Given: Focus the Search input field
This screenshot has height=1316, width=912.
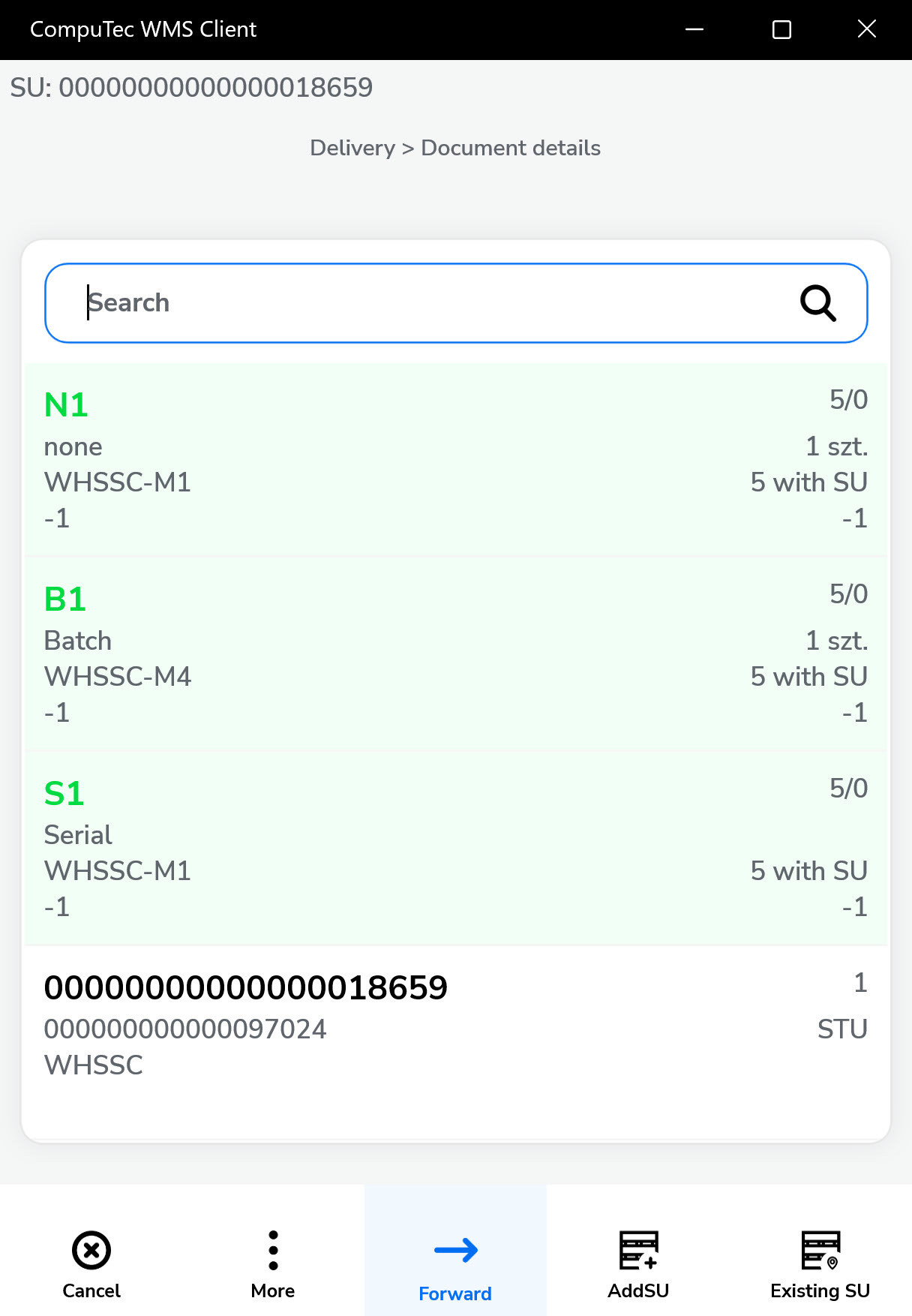Looking at the screenshot, I should click(435, 303).
